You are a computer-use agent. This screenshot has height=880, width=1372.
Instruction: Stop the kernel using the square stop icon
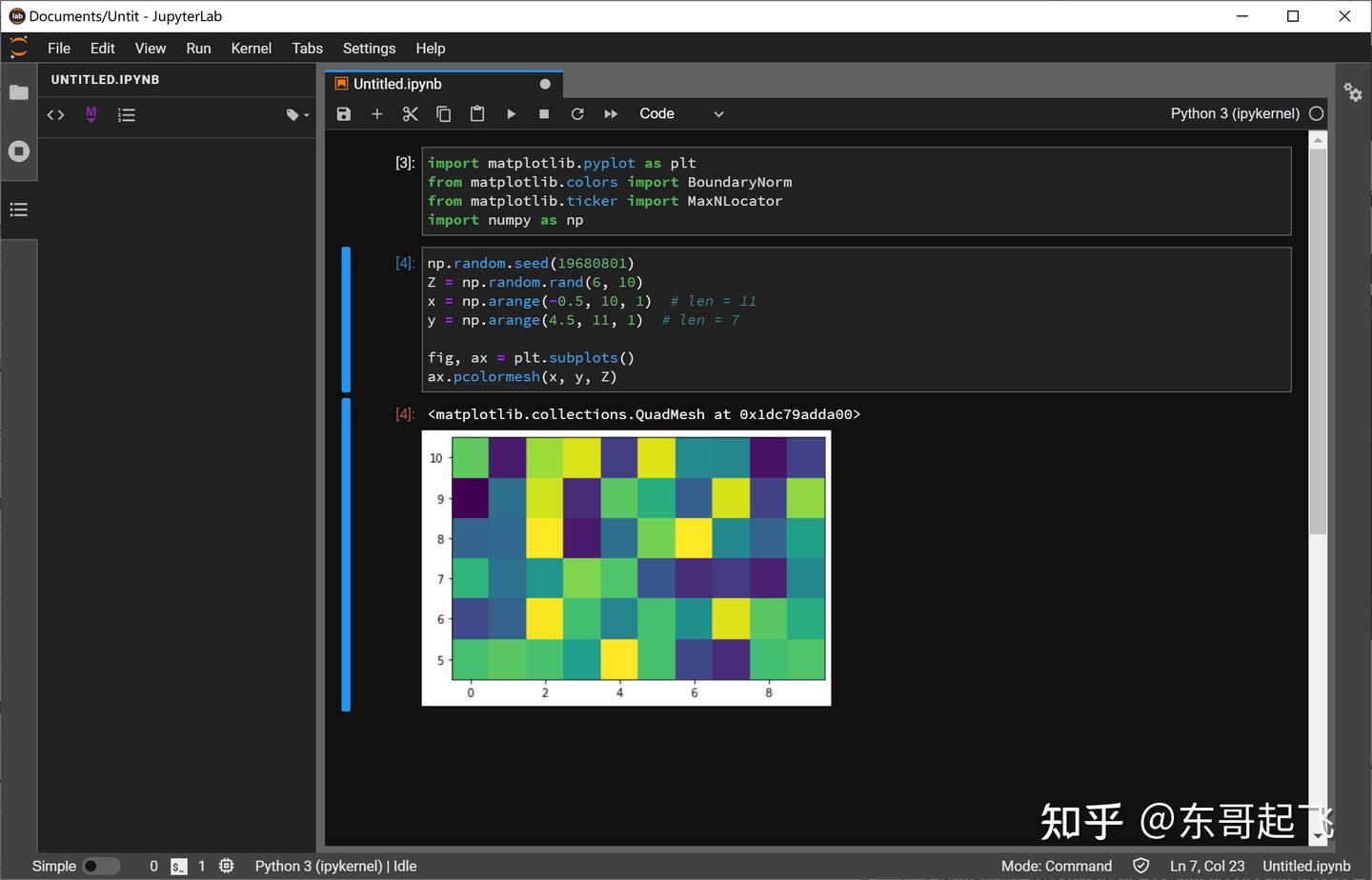click(x=544, y=113)
